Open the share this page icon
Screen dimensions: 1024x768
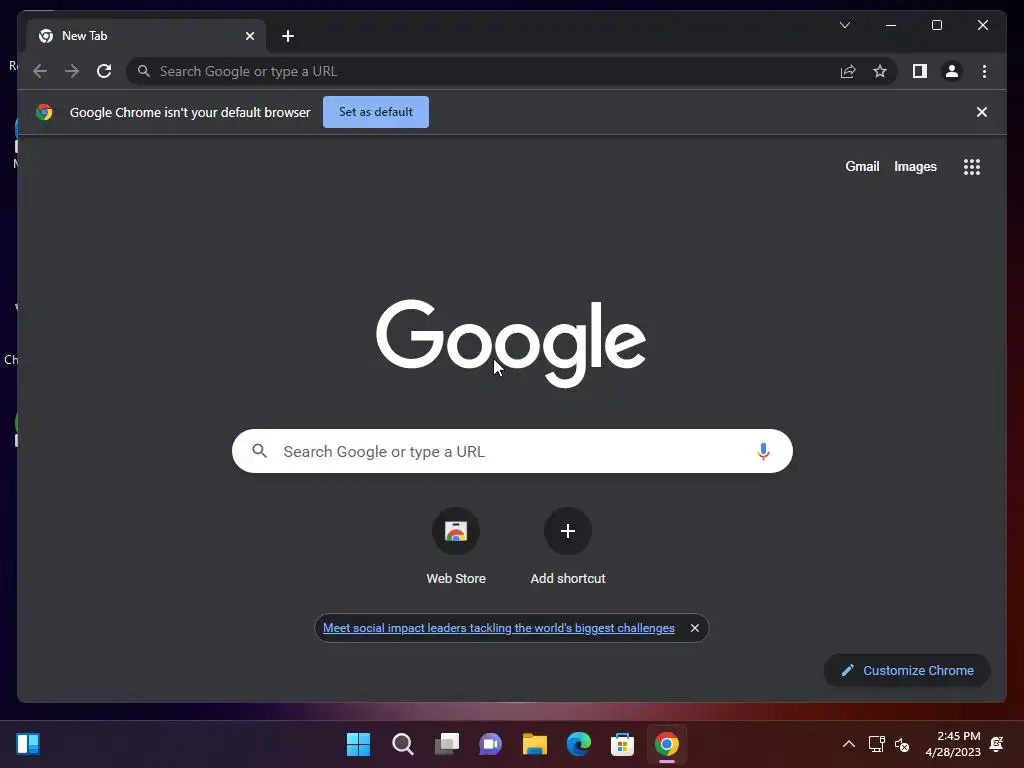(848, 71)
